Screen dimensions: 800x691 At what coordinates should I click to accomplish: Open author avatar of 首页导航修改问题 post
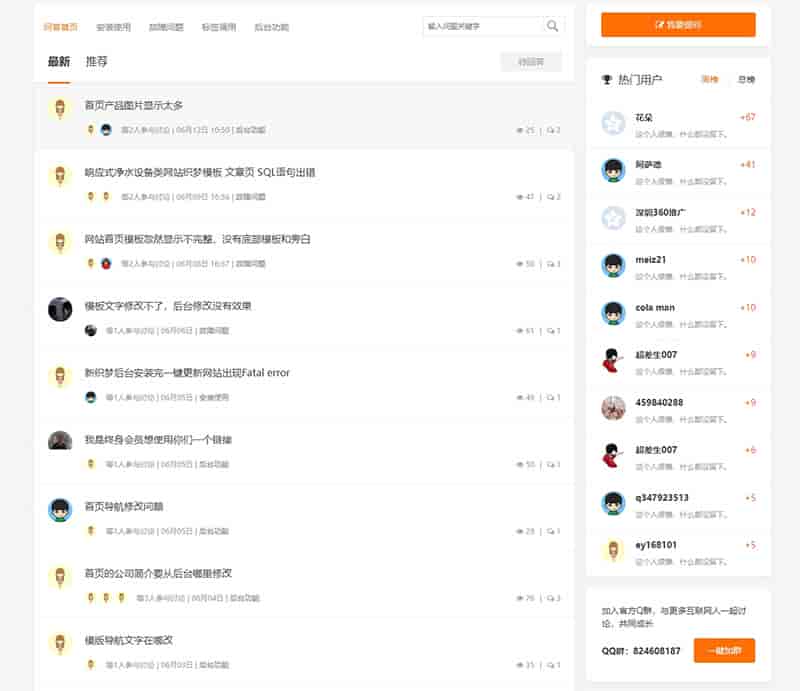click(x=60, y=510)
